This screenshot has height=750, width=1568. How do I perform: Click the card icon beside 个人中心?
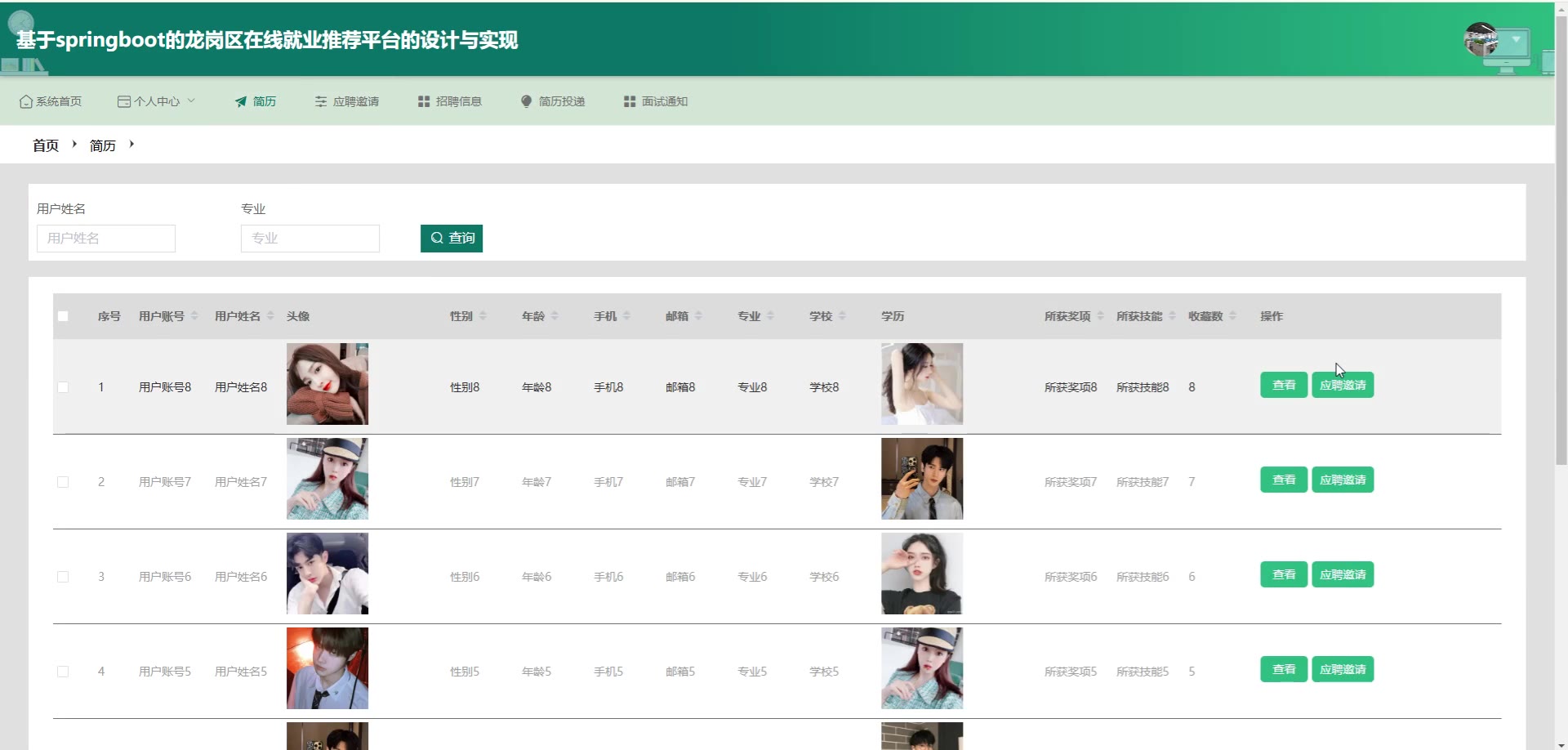pos(124,101)
